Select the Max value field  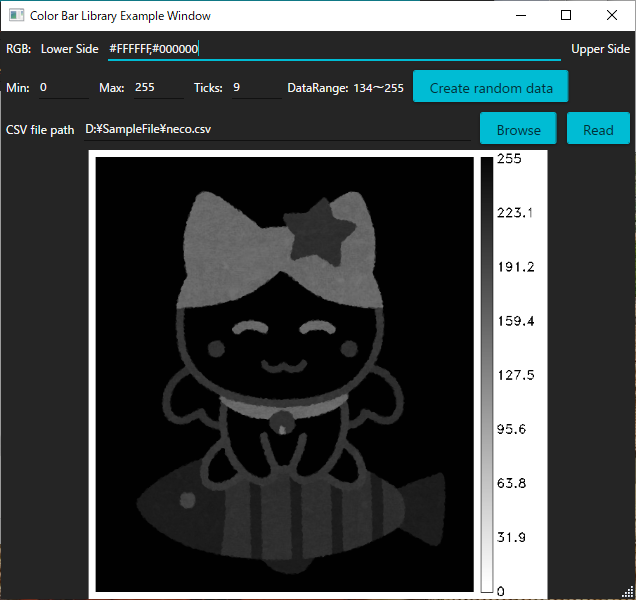pos(159,88)
